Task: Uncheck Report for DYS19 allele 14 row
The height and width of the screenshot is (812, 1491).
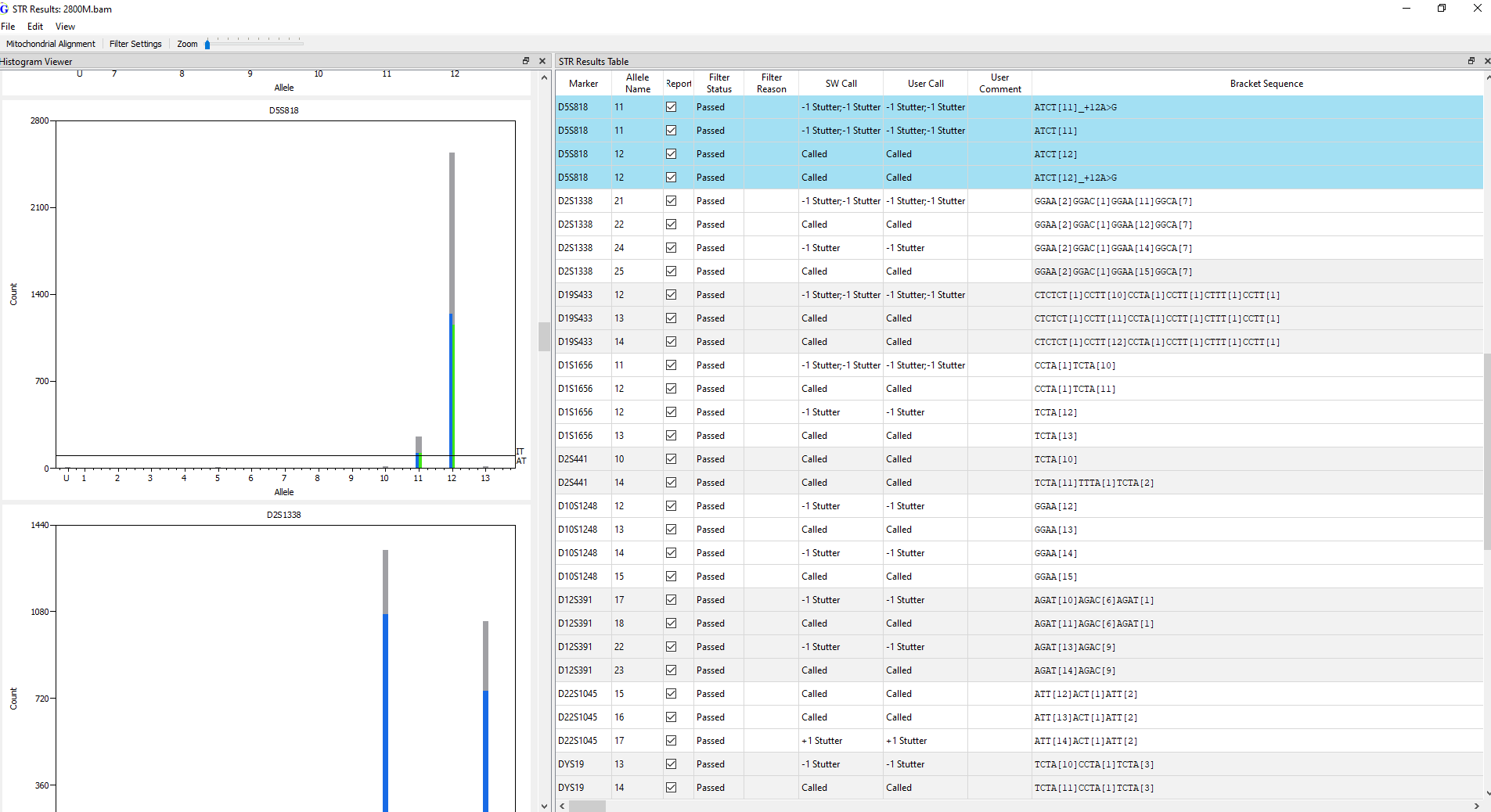Action: point(672,788)
